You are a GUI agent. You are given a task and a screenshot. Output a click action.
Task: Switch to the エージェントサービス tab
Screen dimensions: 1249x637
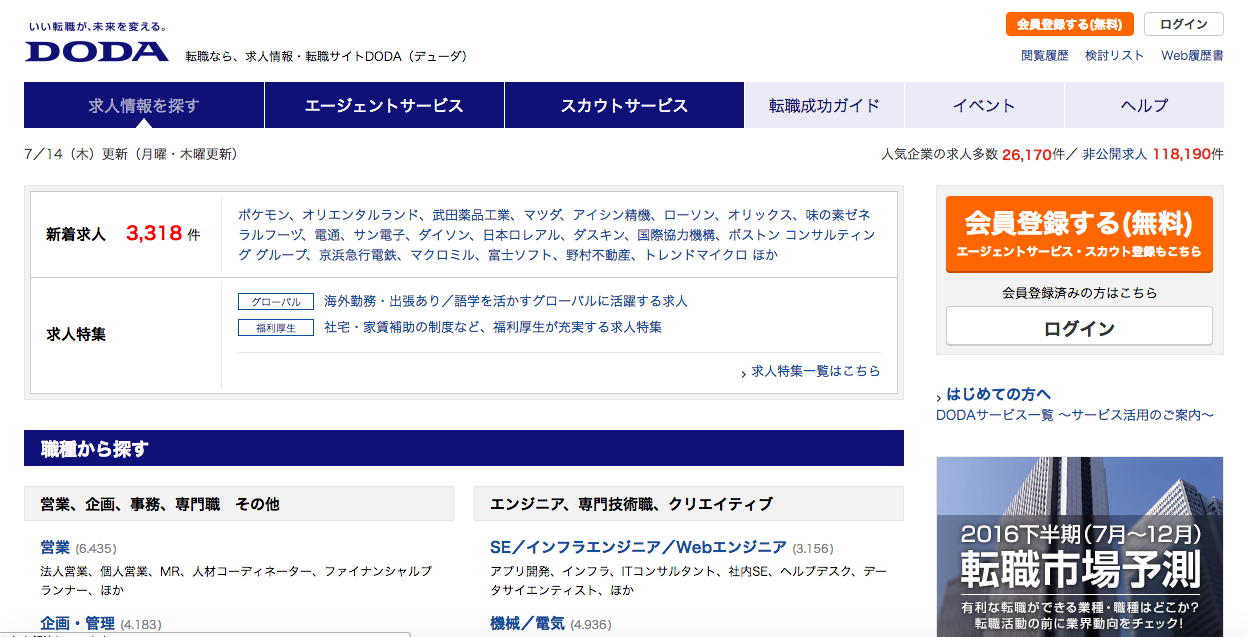(x=384, y=105)
